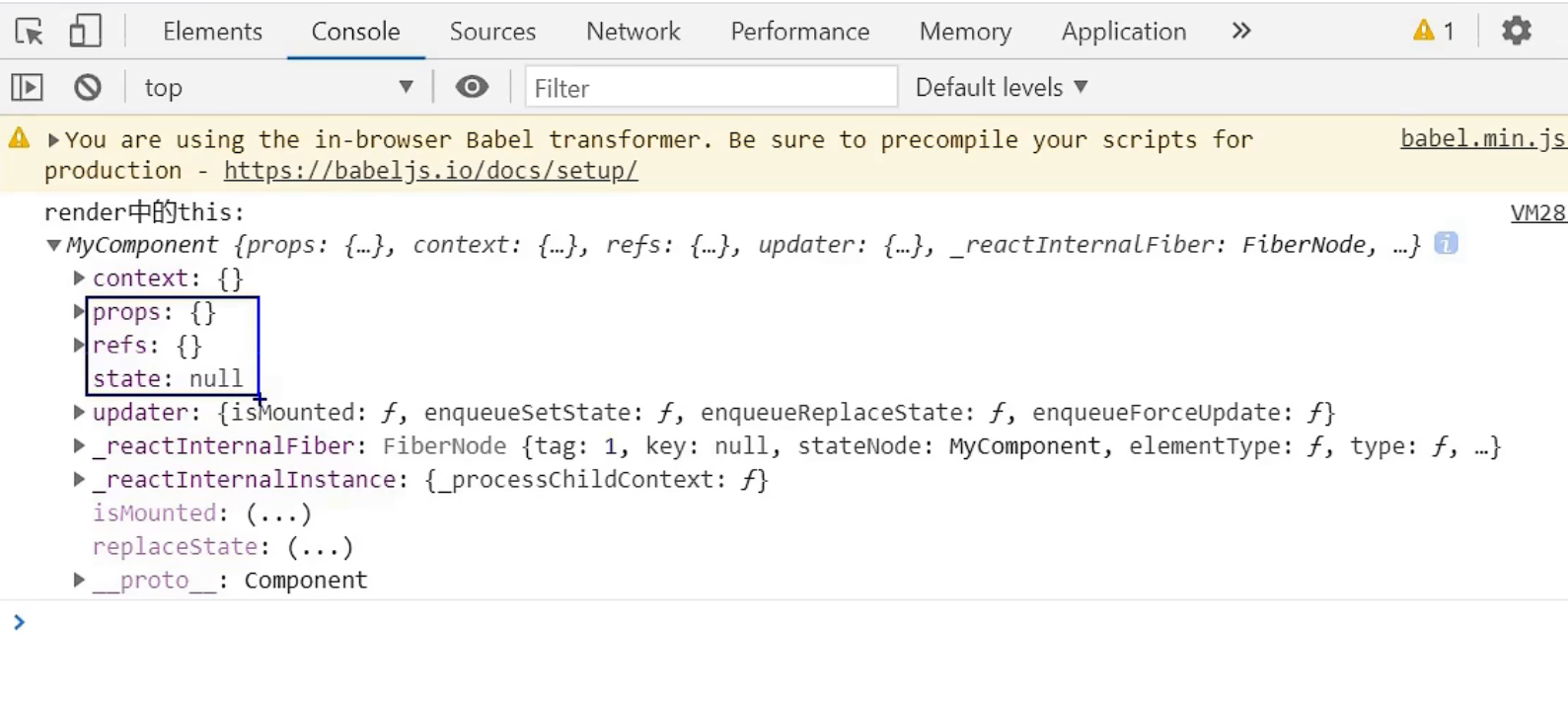Collapse the MyComponent object tree
Image resolution: width=1568 pixels, height=709 pixels.
click(54, 245)
